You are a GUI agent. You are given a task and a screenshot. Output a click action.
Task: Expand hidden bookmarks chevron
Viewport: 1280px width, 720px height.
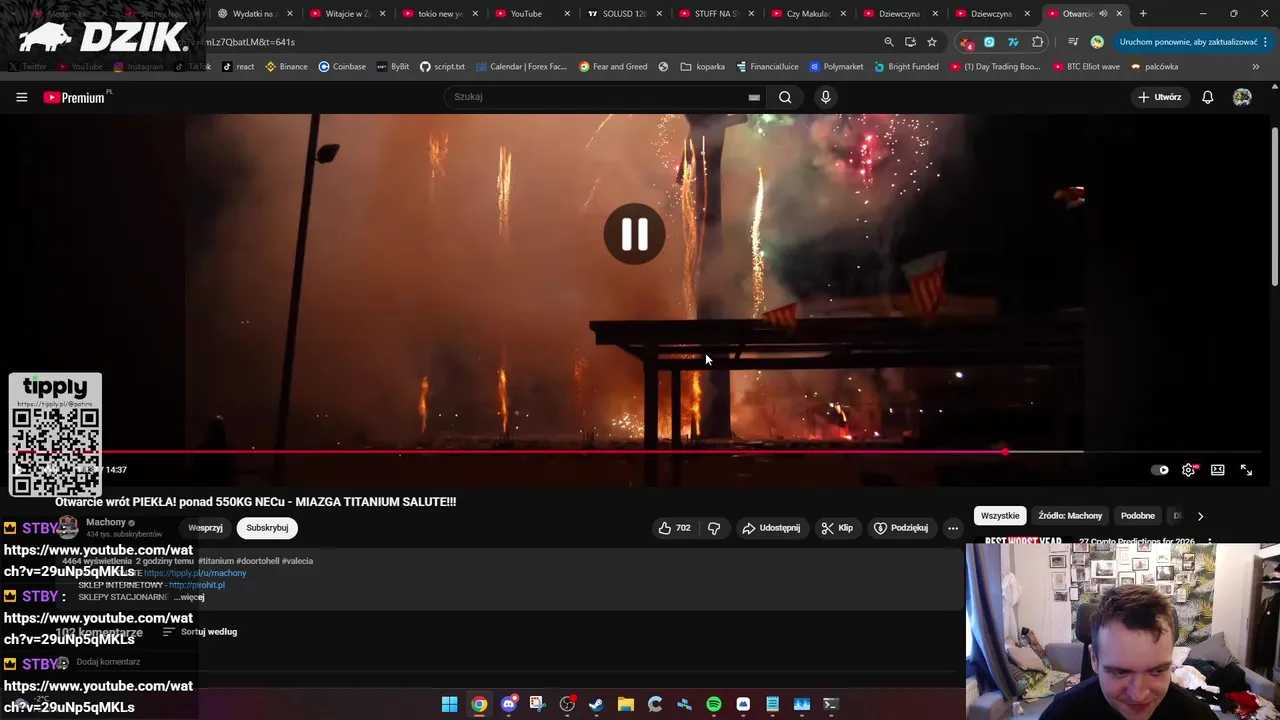tap(1256, 67)
